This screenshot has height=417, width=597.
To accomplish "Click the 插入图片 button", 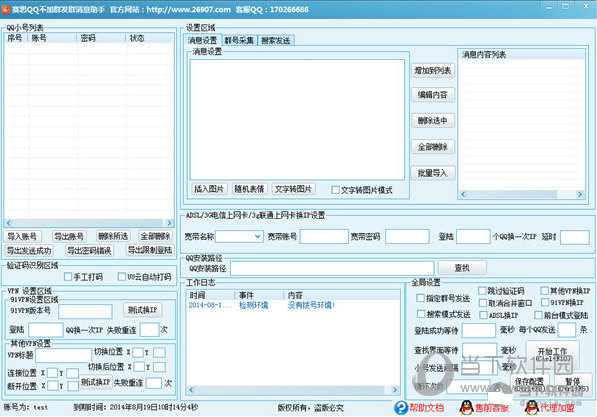I will coord(209,189).
